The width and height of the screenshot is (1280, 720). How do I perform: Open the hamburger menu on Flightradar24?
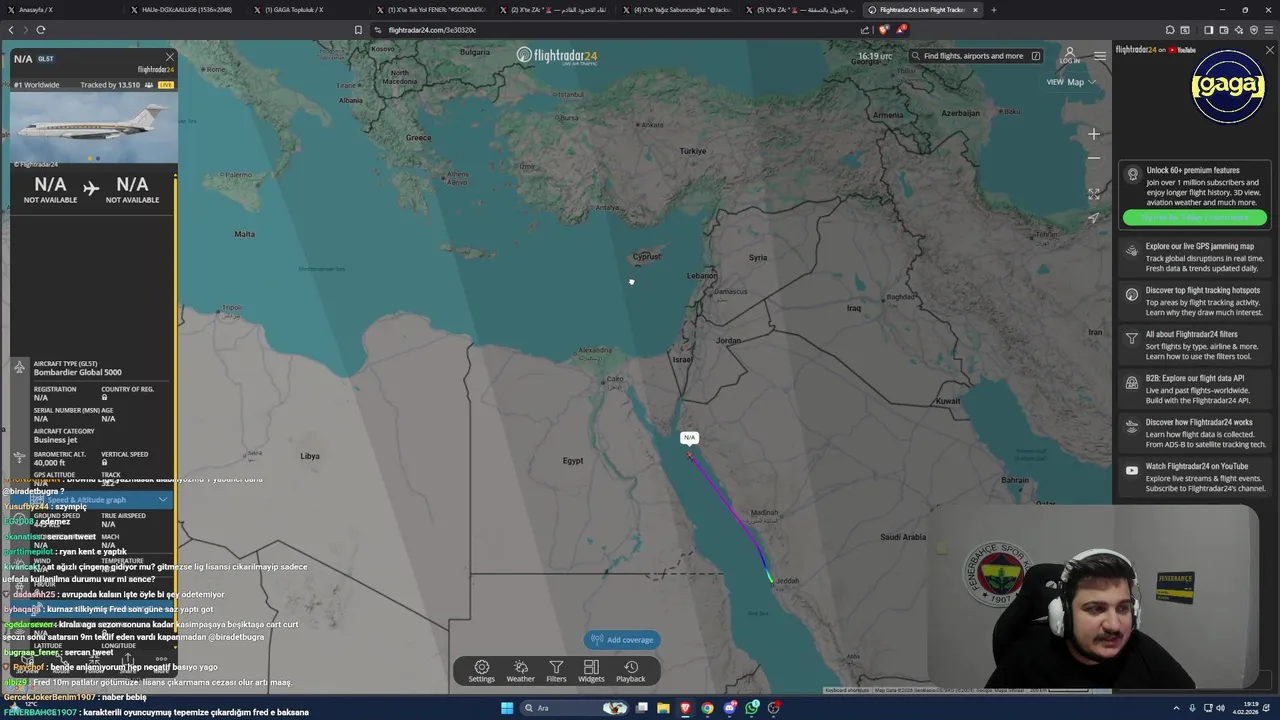pyautogui.click(x=1100, y=56)
